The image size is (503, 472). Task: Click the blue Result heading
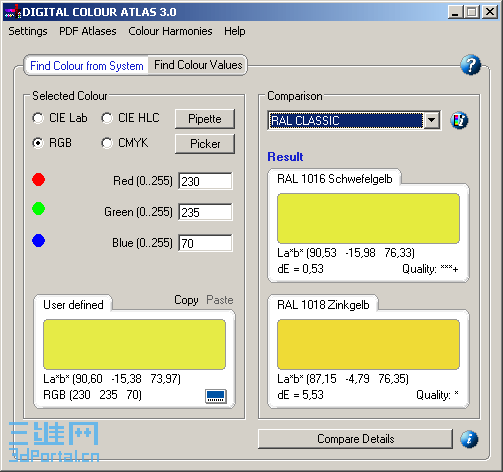coord(285,157)
